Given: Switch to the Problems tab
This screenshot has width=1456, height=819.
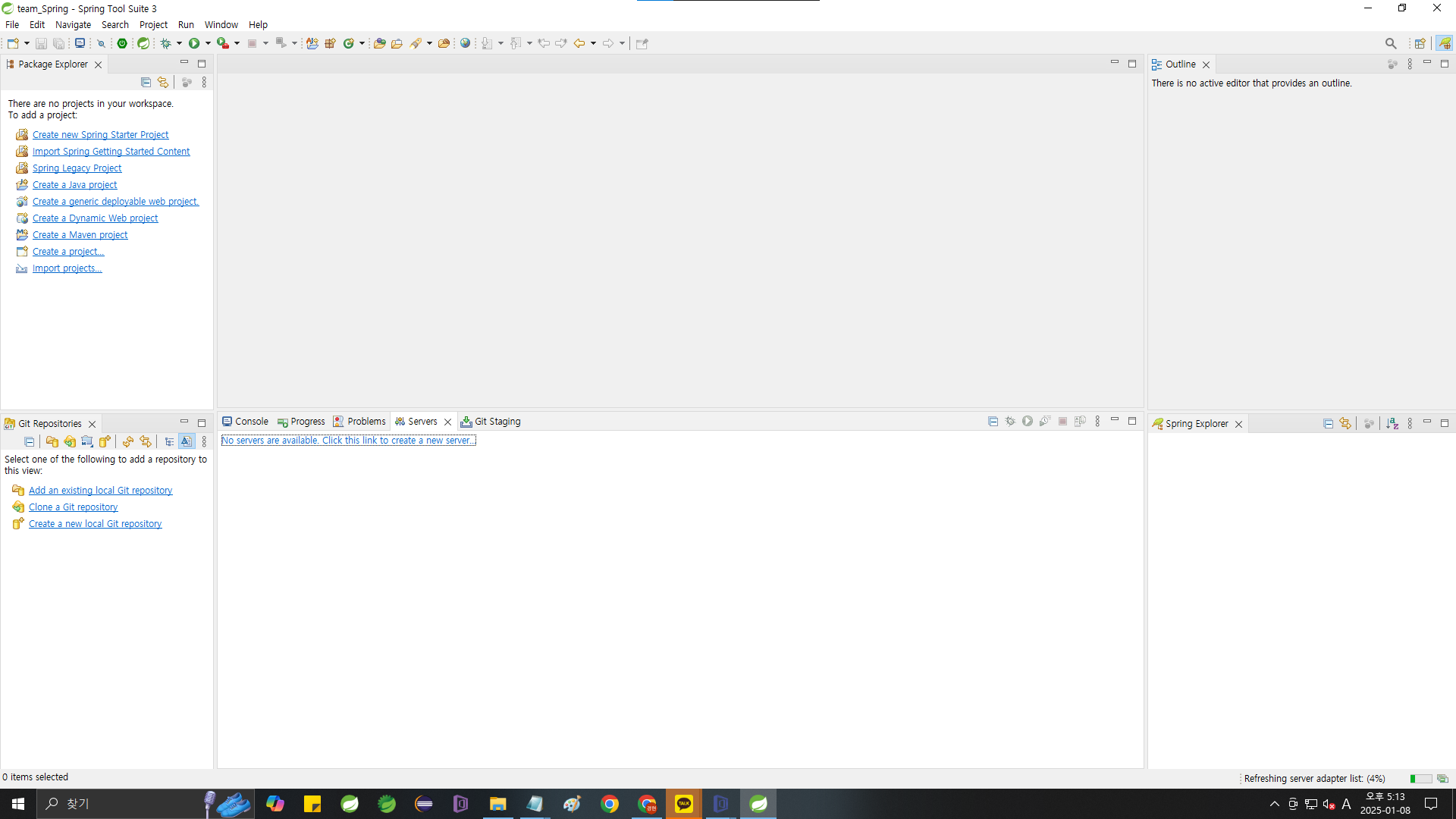Looking at the screenshot, I should click(359, 422).
